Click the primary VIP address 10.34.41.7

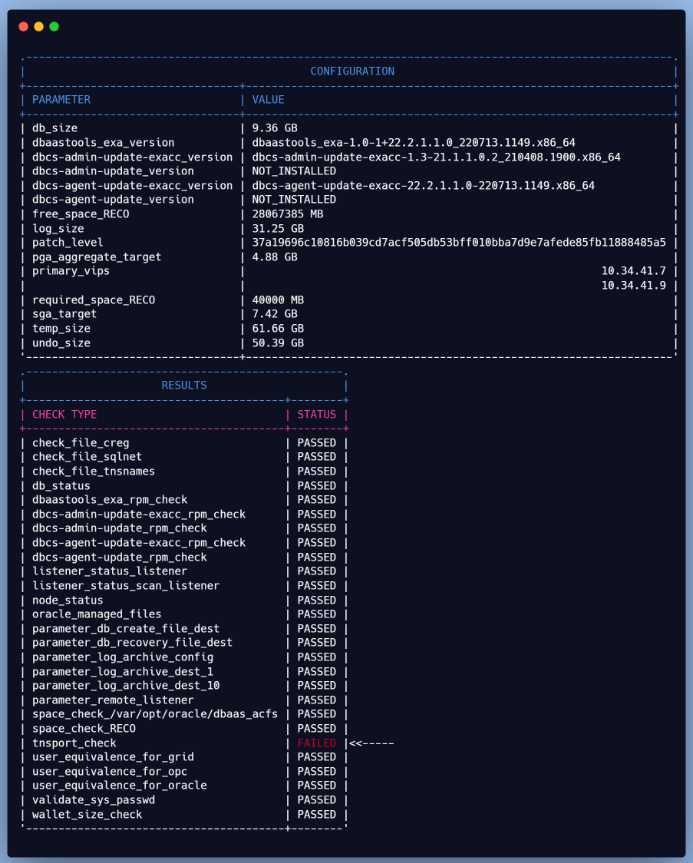pos(633,271)
